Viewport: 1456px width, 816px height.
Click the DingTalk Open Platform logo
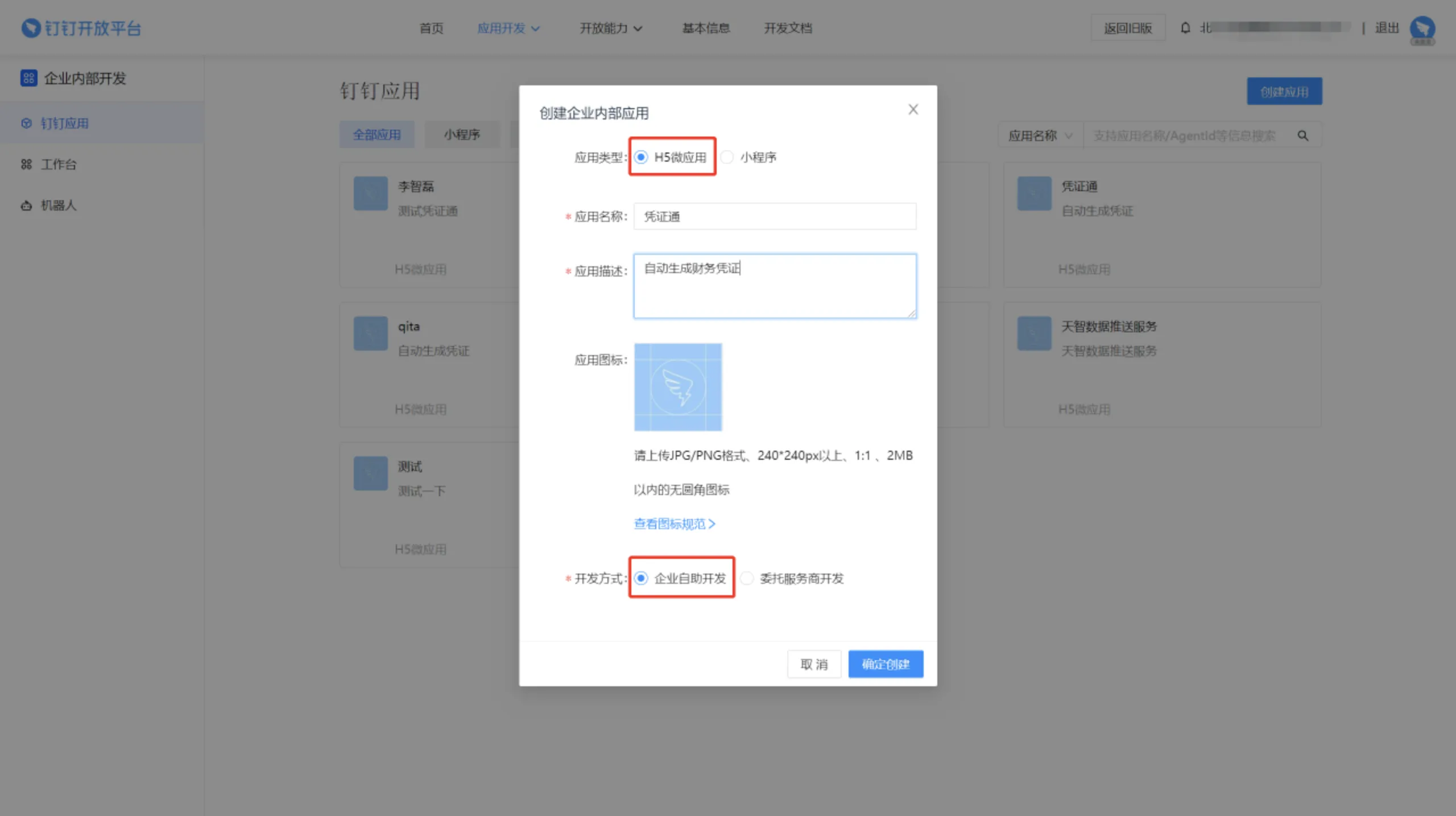(81, 28)
